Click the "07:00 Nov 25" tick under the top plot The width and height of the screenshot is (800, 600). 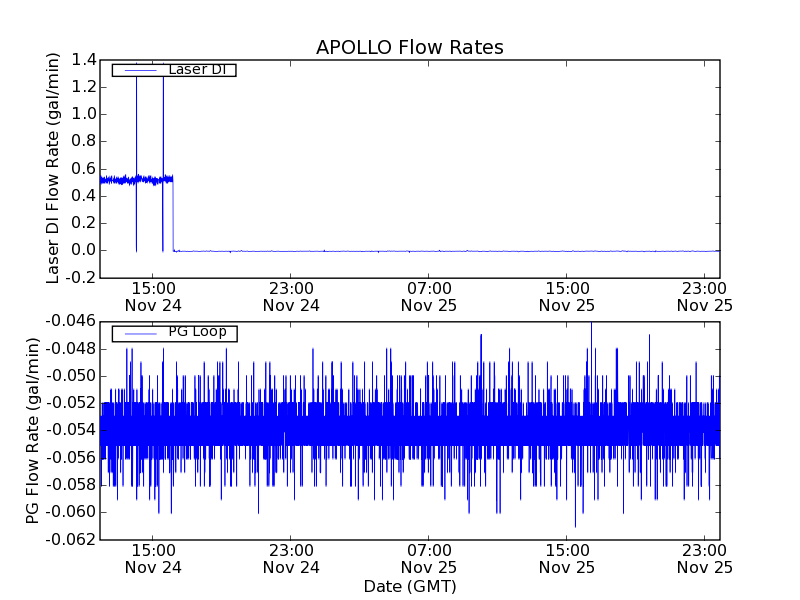(x=429, y=296)
